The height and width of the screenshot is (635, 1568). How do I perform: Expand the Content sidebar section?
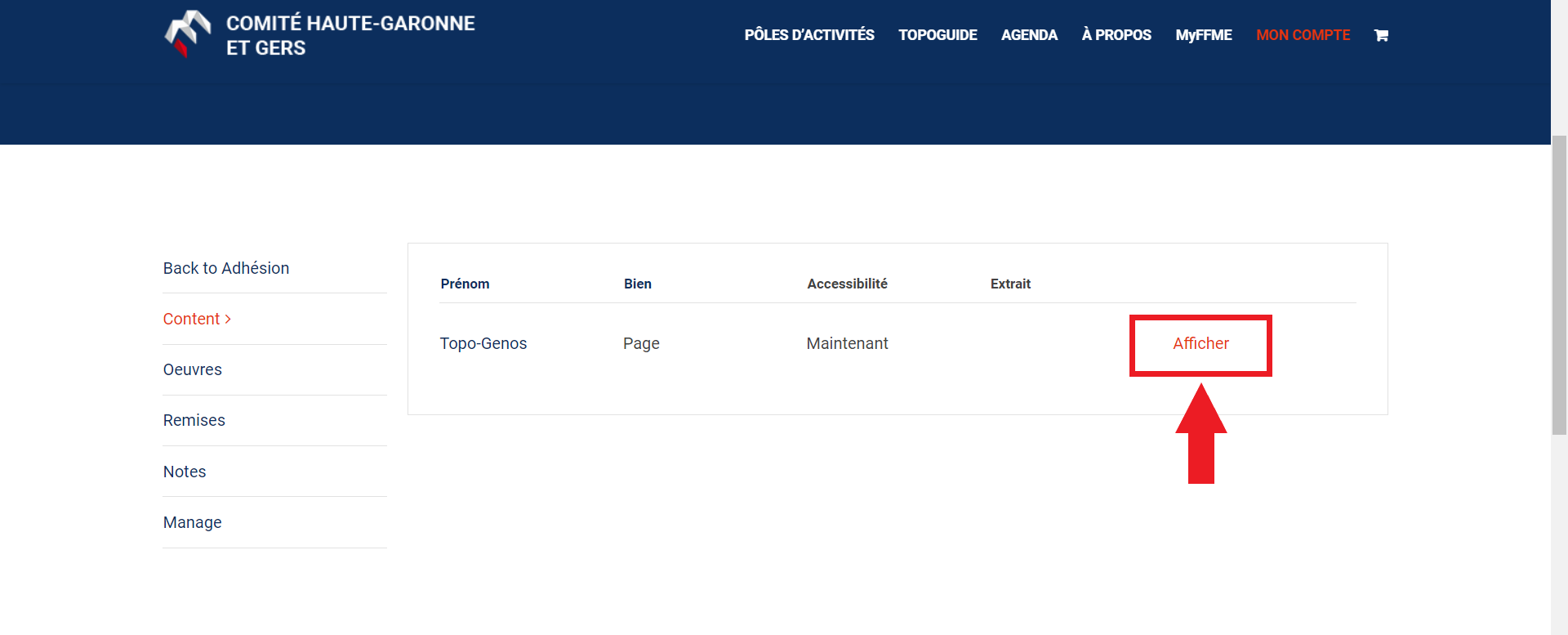point(197,319)
